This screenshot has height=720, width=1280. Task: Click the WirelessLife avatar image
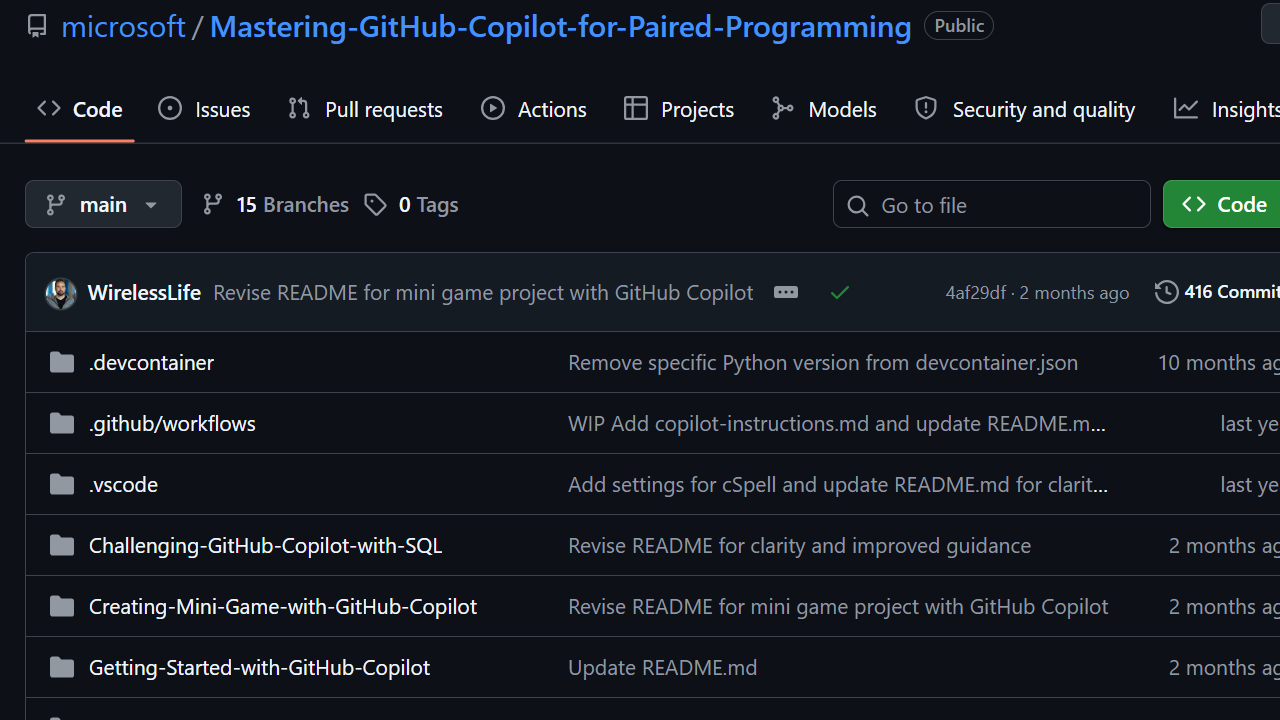pos(61,293)
